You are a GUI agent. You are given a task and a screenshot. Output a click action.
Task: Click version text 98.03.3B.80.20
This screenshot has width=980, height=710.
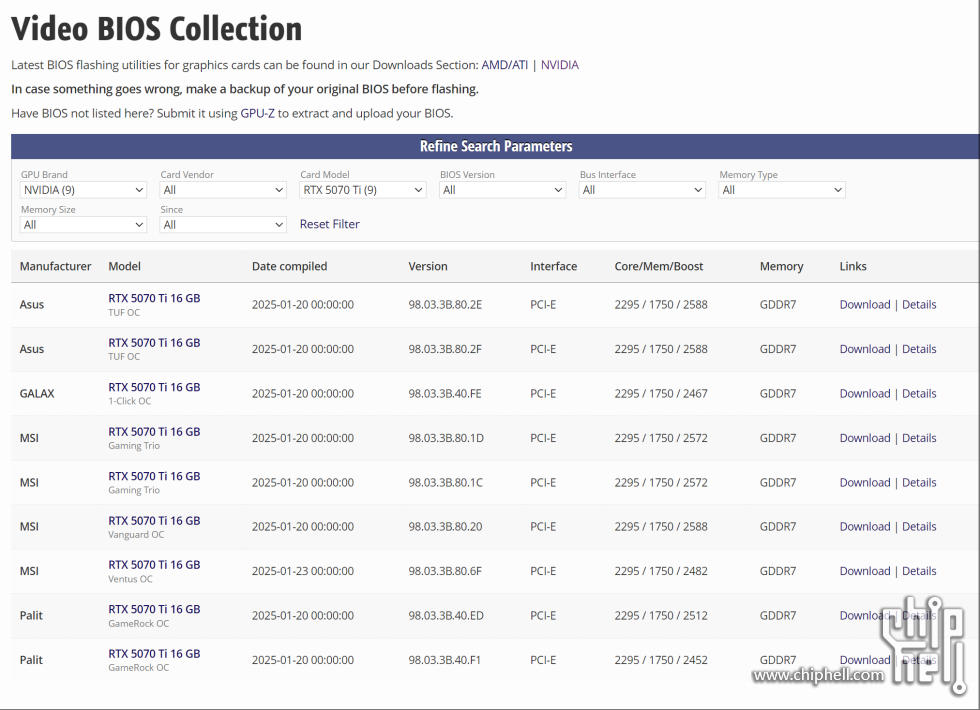(x=445, y=526)
